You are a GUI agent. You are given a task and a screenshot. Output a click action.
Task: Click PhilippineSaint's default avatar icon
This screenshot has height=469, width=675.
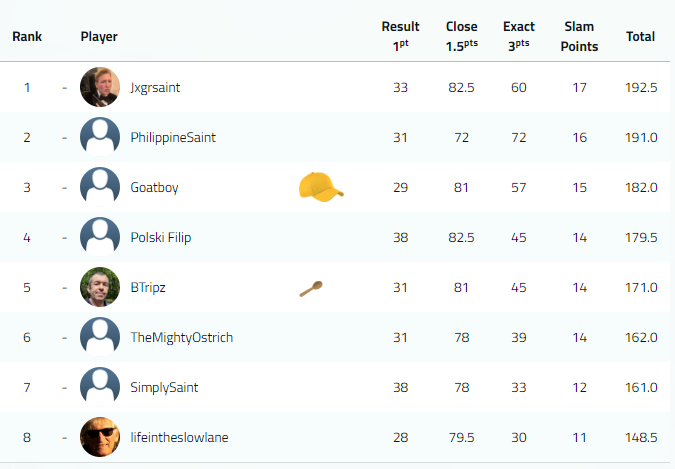tap(100, 137)
